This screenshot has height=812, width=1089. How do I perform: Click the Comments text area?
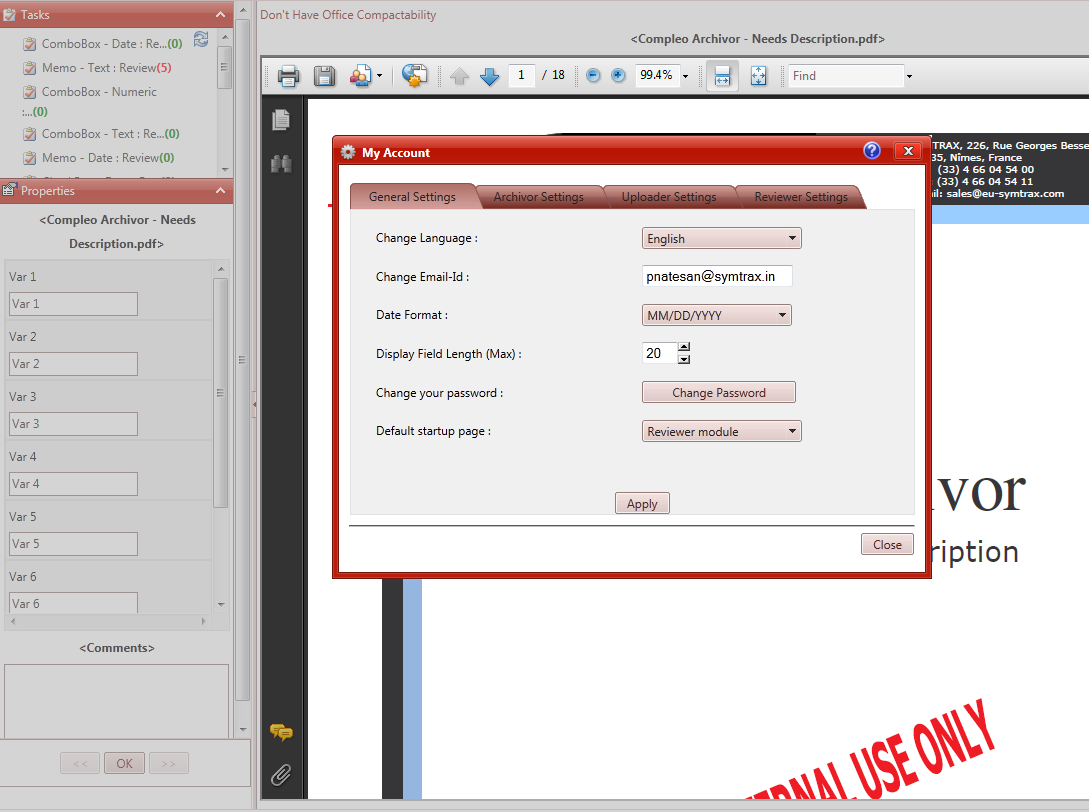[116, 701]
